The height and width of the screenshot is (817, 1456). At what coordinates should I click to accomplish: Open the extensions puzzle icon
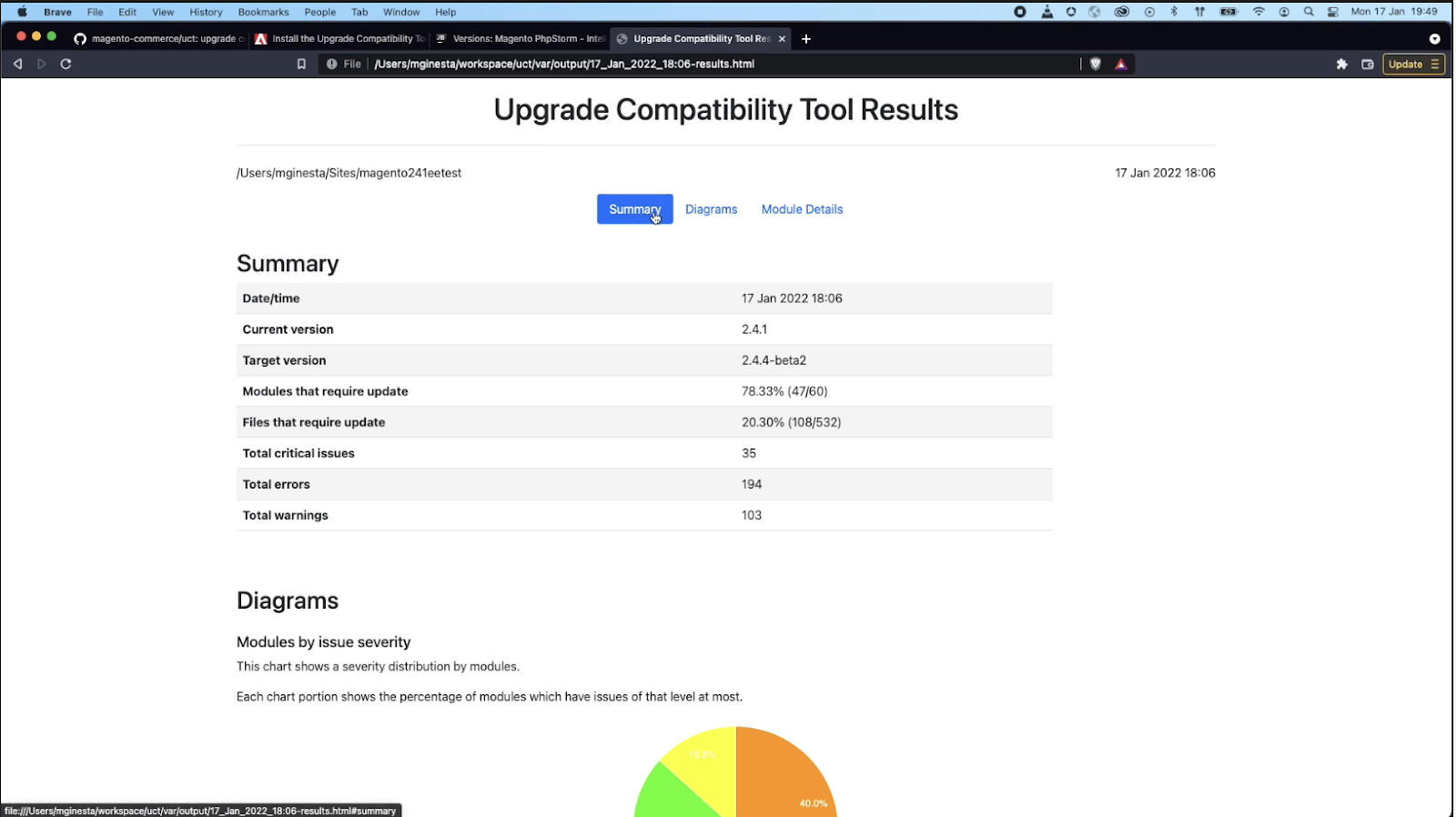(1341, 64)
